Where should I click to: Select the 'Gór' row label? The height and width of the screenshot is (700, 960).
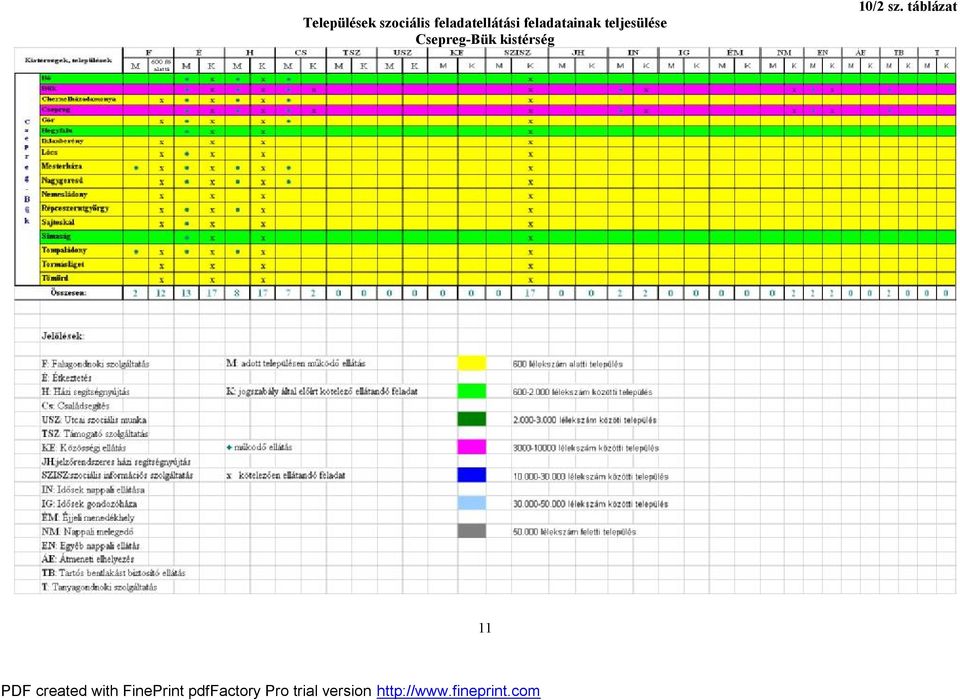point(48,120)
